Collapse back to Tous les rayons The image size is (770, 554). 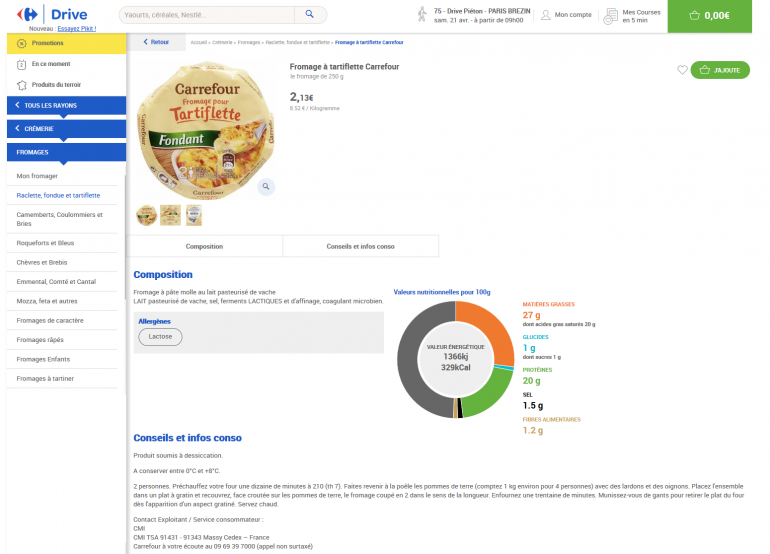66,105
